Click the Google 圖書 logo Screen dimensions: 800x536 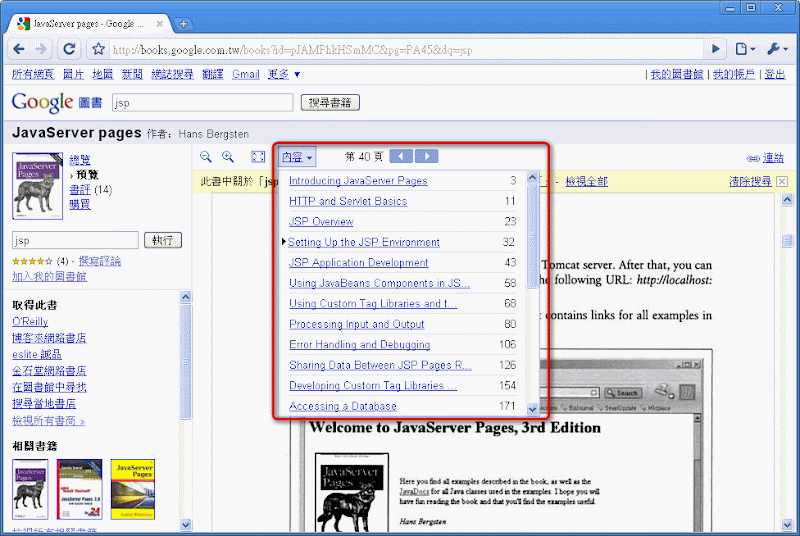point(57,103)
